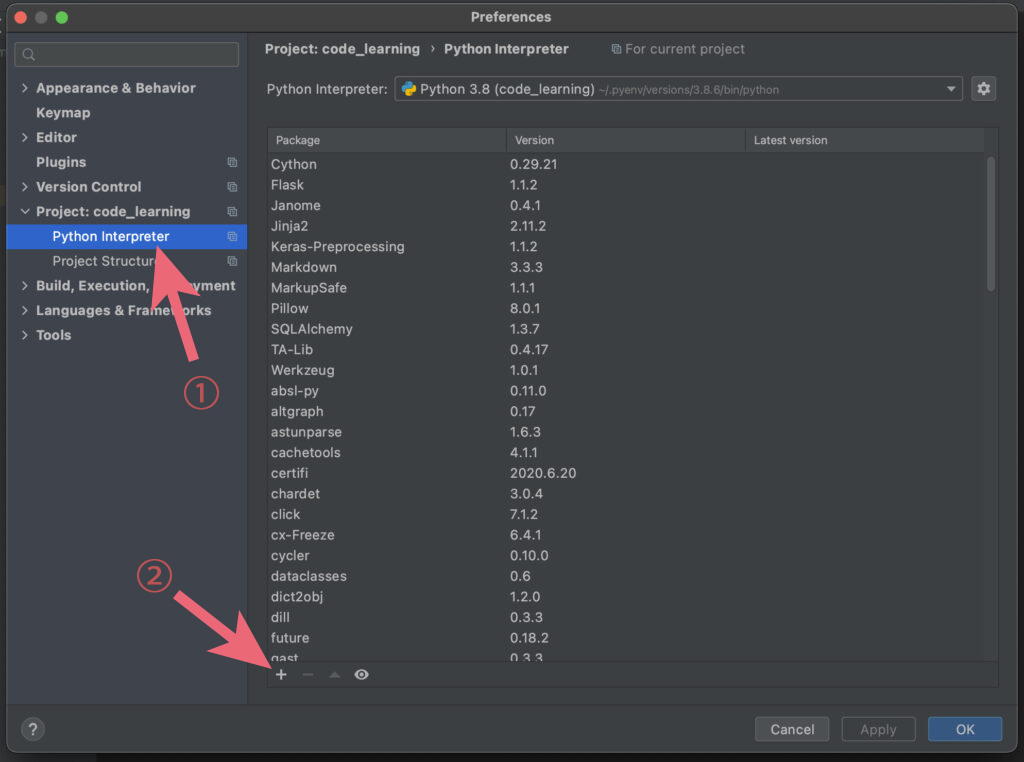
Task: Click the project-level icon beside Plugins
Action: tap(232, 162)
